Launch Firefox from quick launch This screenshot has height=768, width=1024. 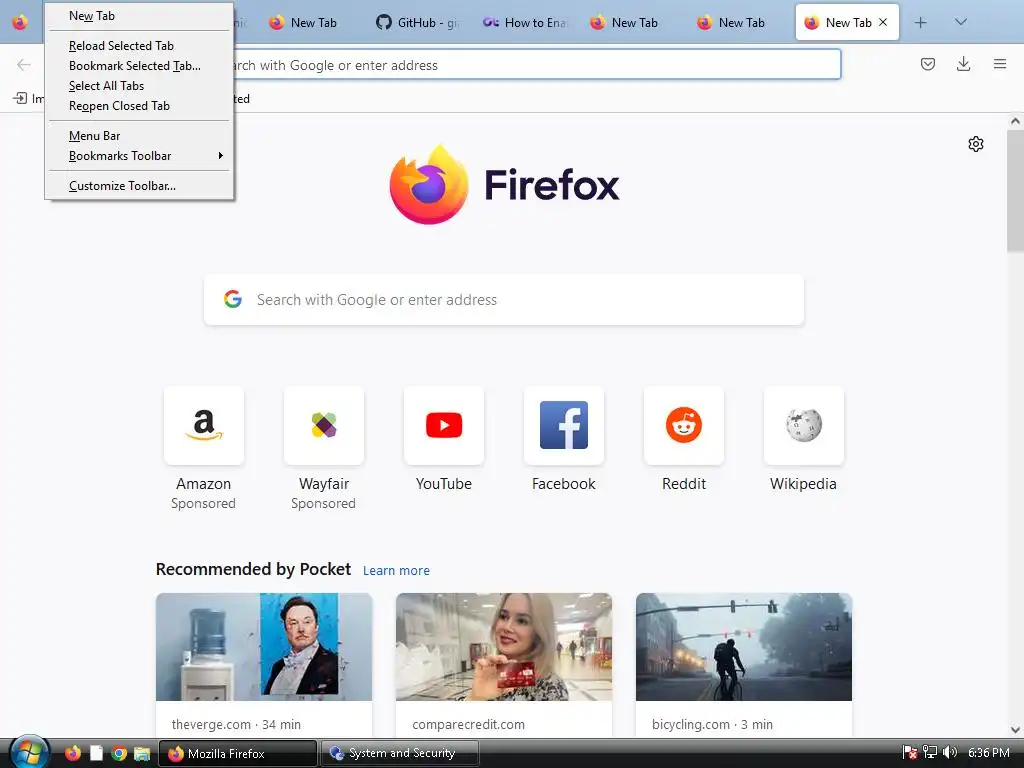point(72,753)
